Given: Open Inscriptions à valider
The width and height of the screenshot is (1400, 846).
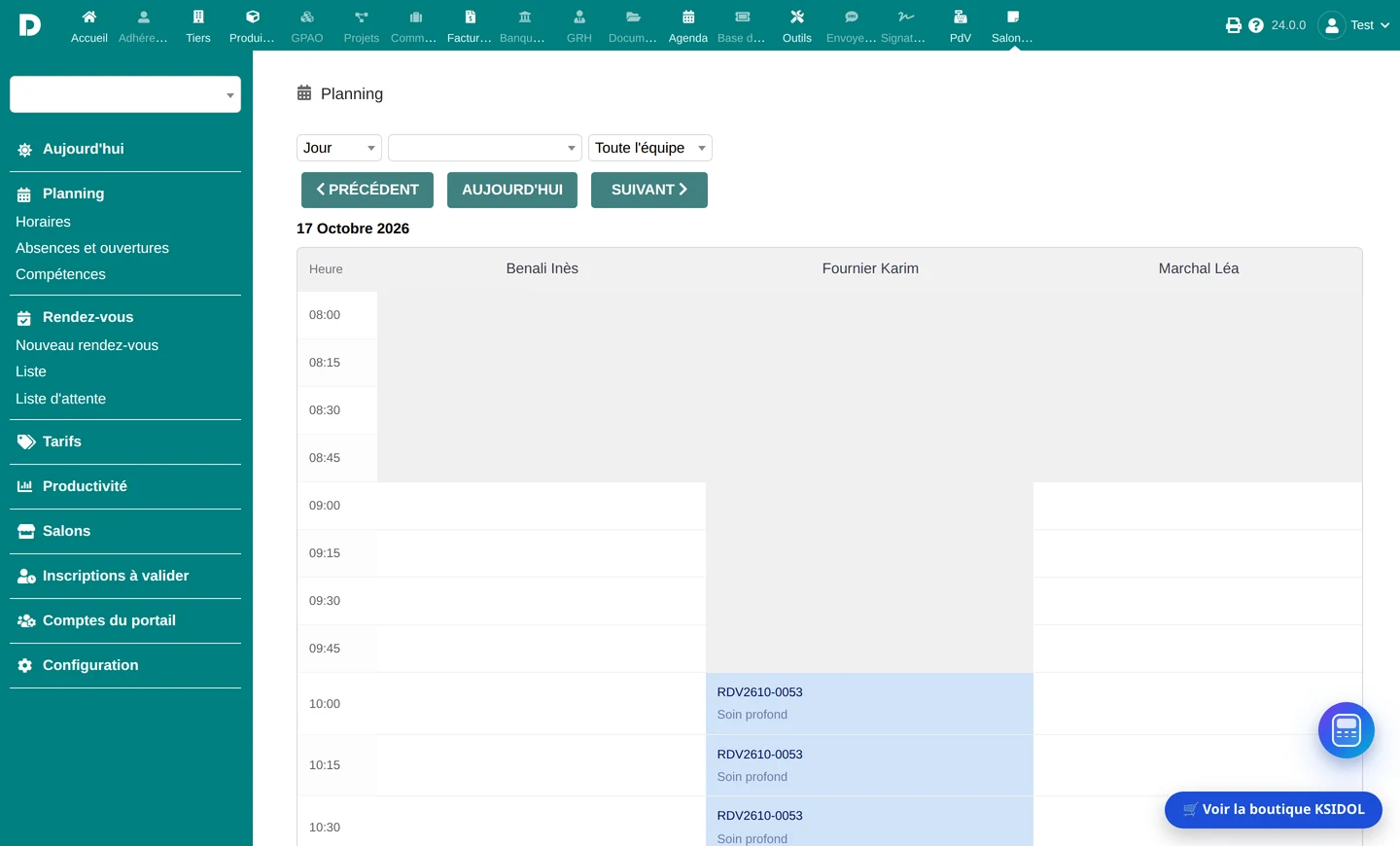Looking at the screenshot, I should tap(116, 576).
